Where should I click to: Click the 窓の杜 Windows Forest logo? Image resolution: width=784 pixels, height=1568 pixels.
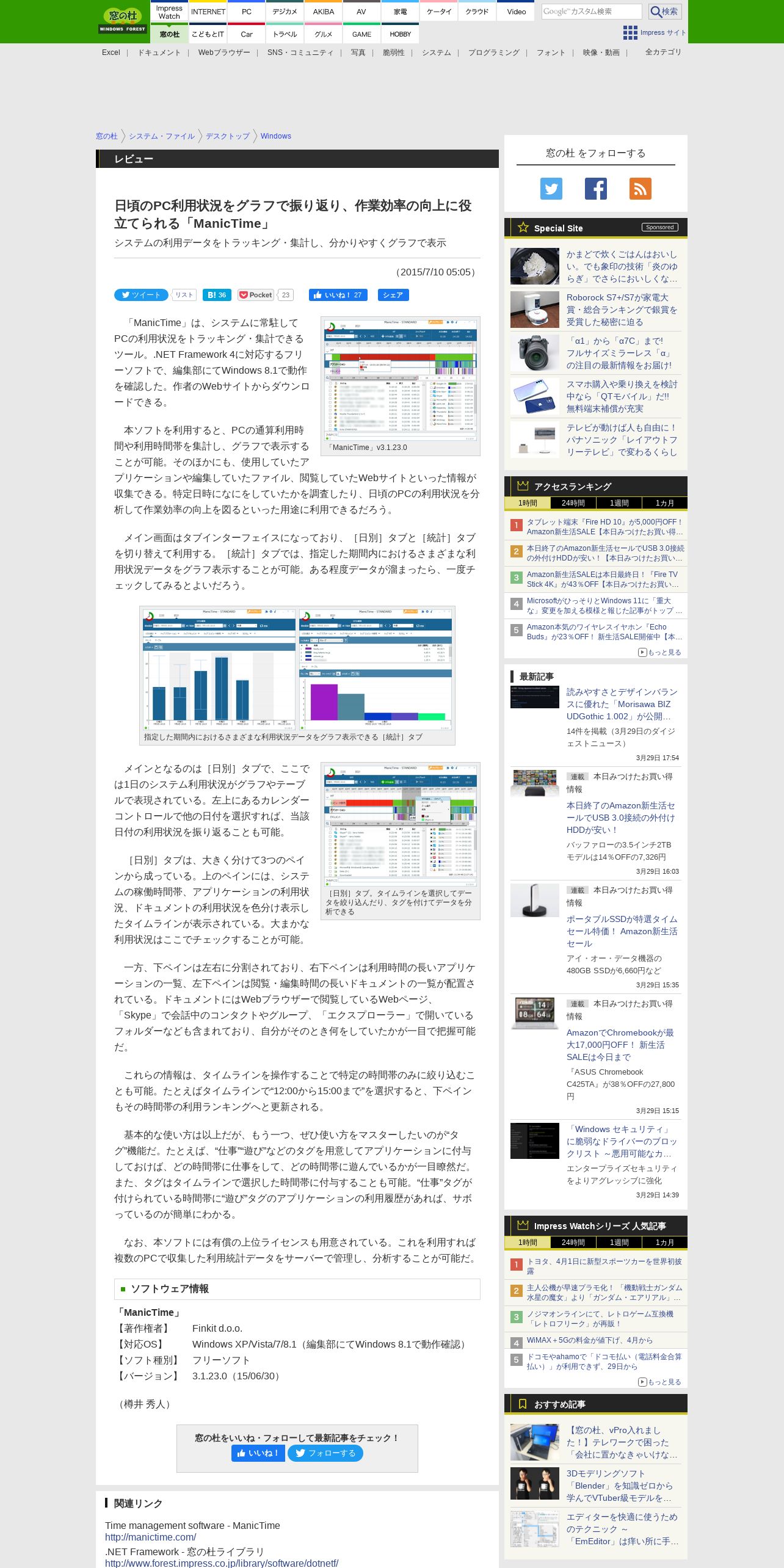tap(123, 21)
